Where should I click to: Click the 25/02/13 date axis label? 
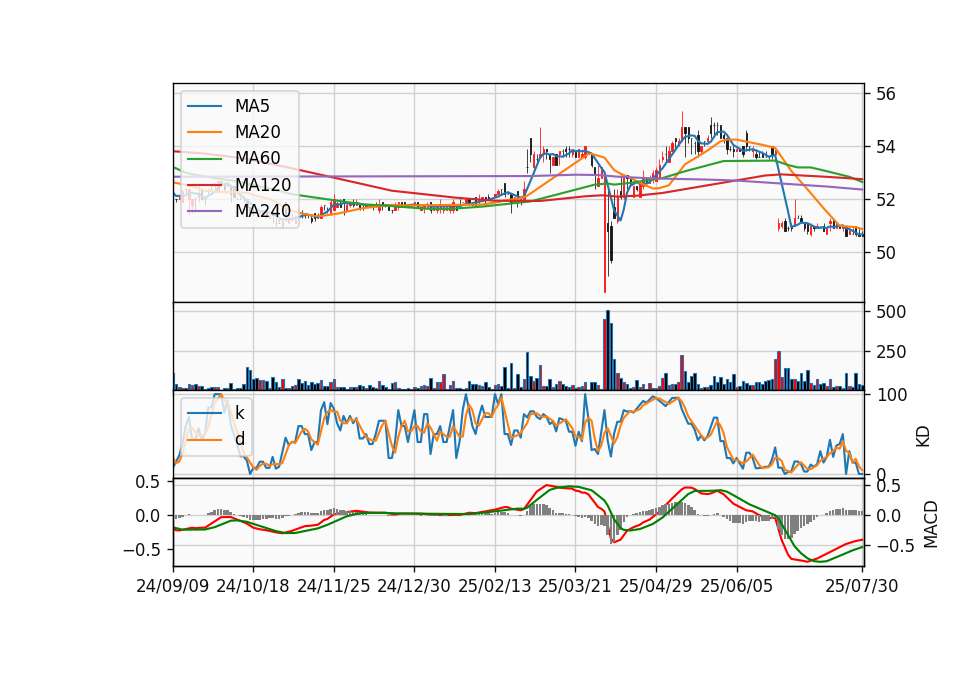[495, 586]
